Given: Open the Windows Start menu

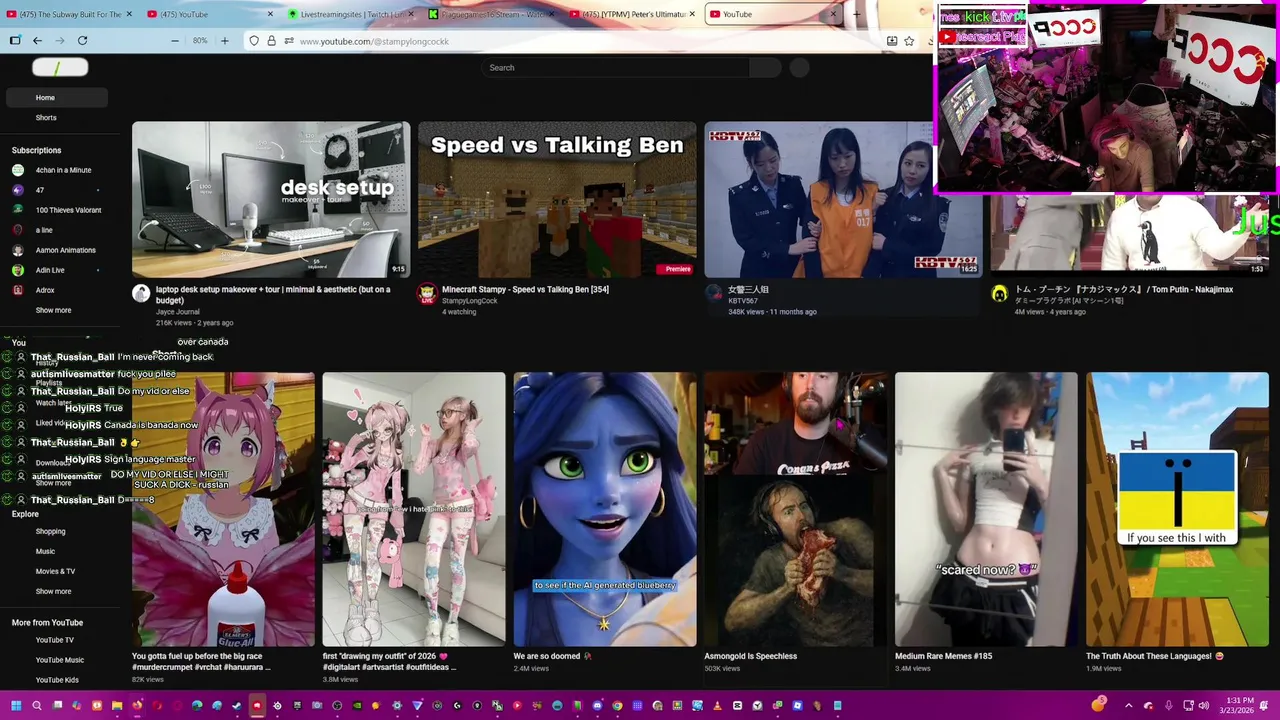Looking at the screenshot, I should 16,706.
